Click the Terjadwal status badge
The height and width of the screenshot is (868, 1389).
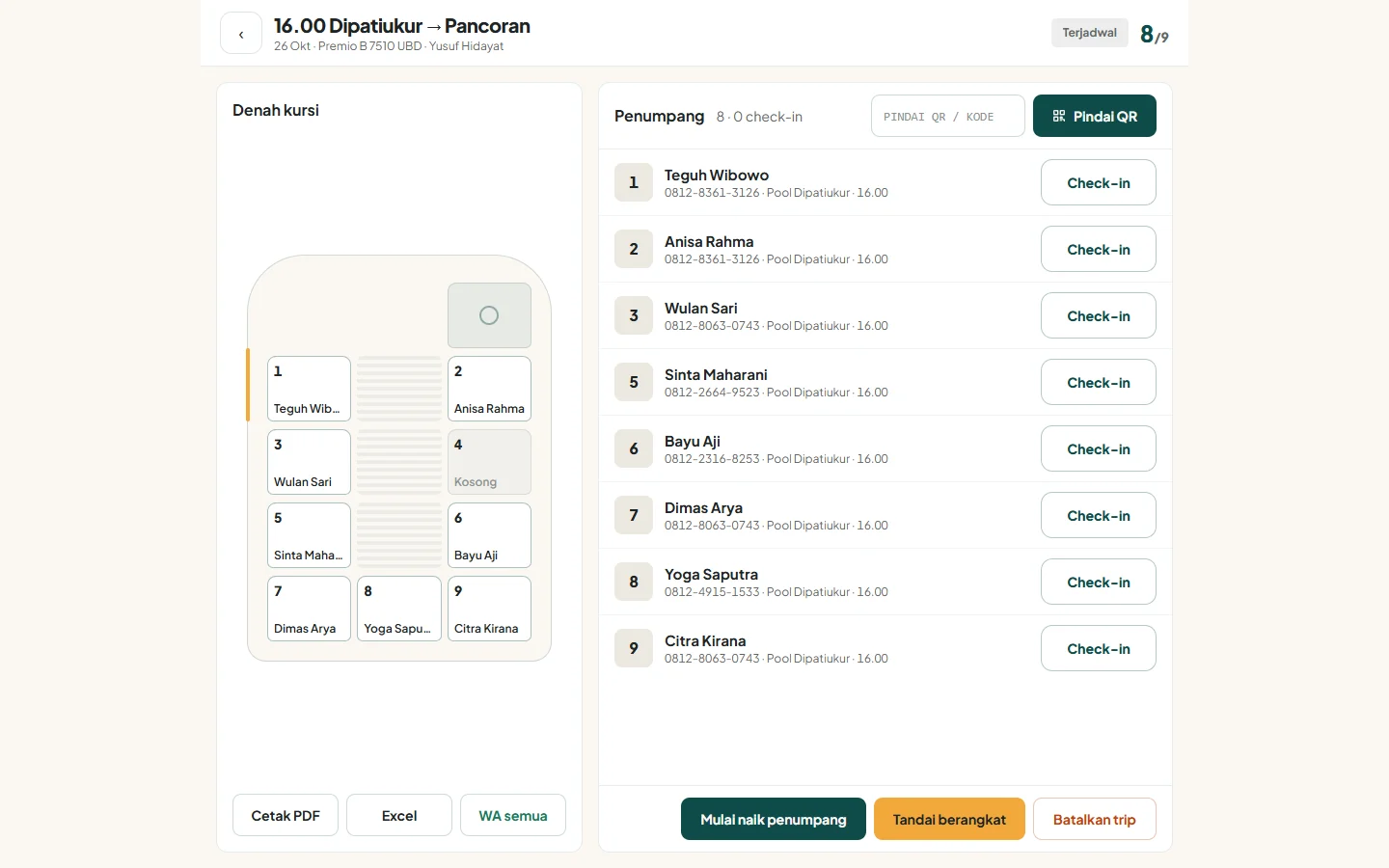[1090, 33]
